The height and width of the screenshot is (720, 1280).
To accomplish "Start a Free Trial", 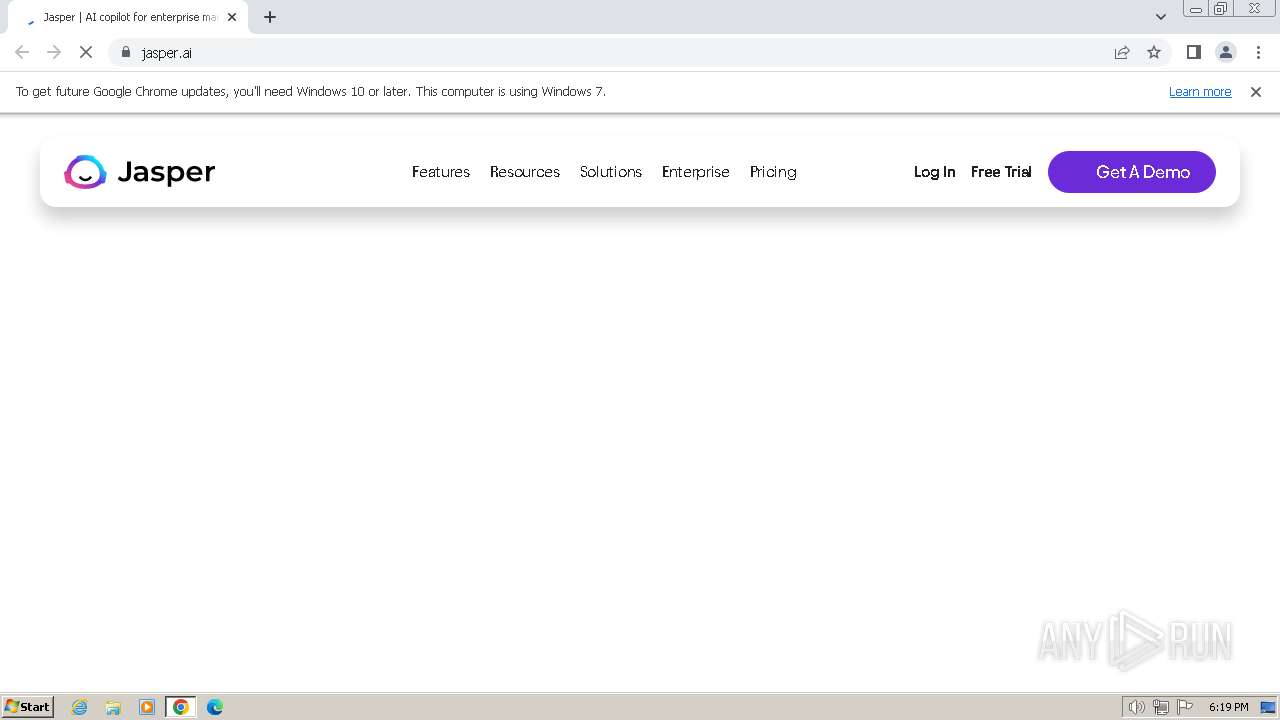I will click(x=1001, y=172).
